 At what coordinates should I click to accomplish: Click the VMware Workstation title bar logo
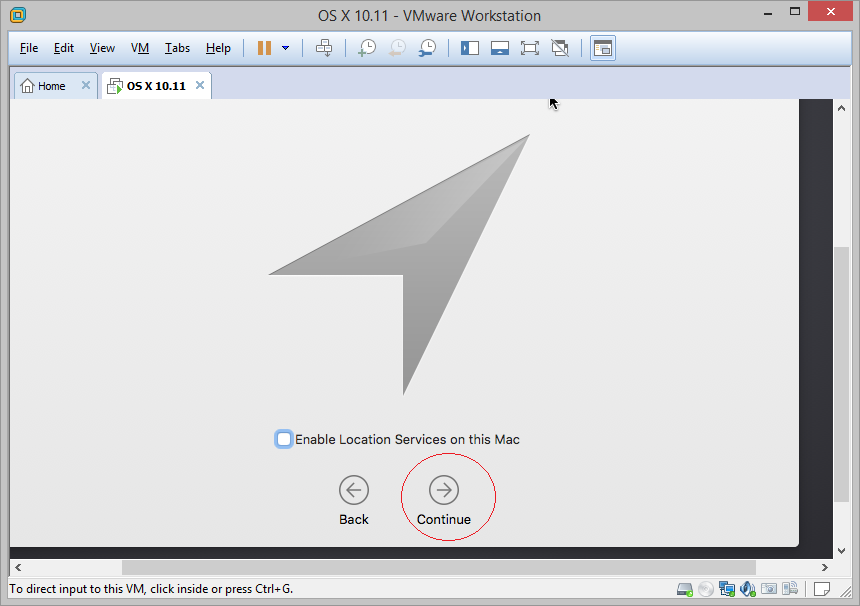(x=18, y=15)
